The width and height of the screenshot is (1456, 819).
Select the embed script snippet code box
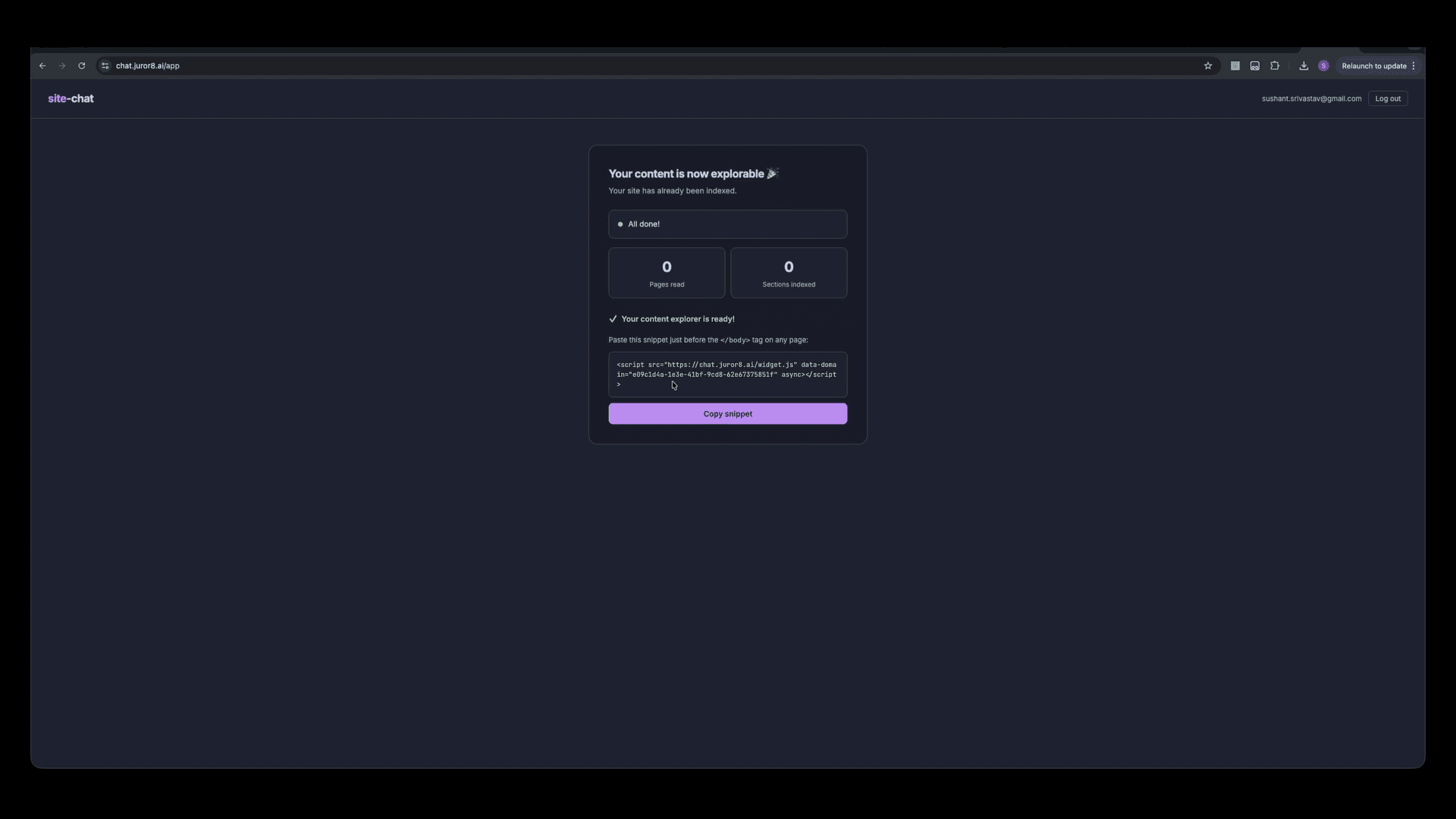(727, 374)
